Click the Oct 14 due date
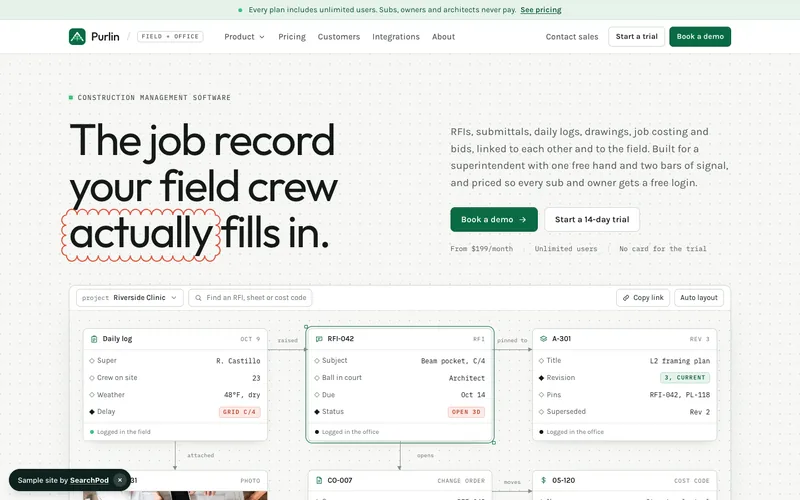Viewport: 800px width, 500px height. [473, 395]
